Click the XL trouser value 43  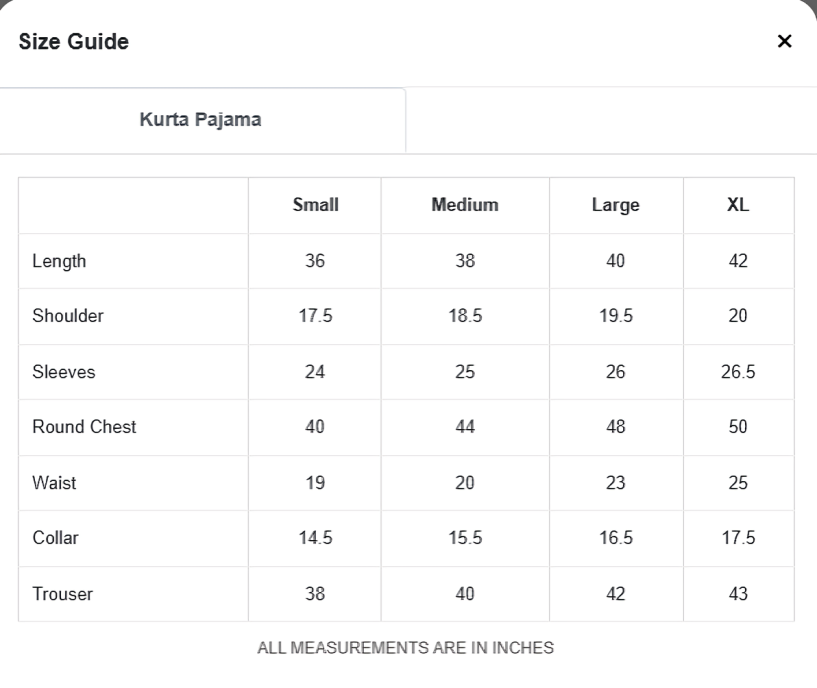(x=738, y=594)
